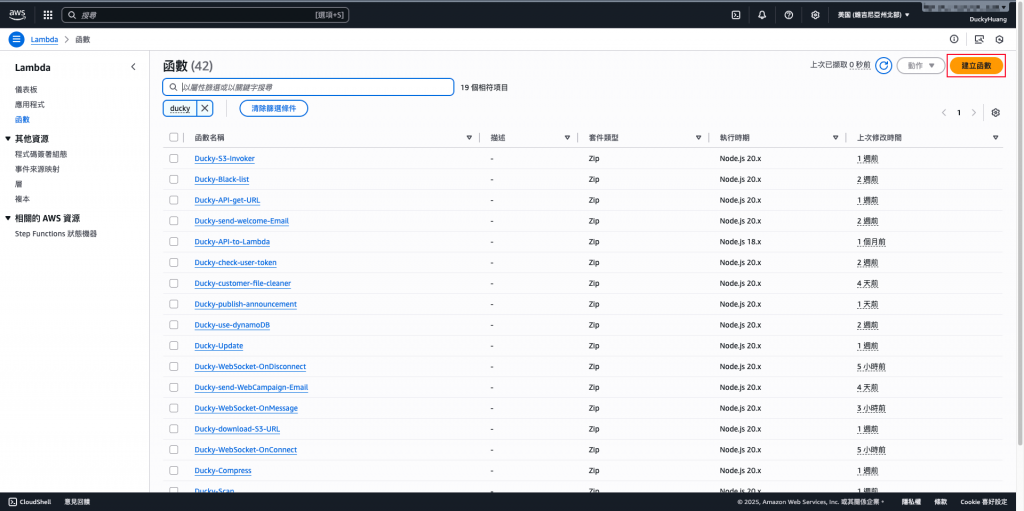The width and height of the screenshot is (1024, 511).
Task: Open the Ducky-use-dynamoDB function link
Action: click(x=232, y=325)
